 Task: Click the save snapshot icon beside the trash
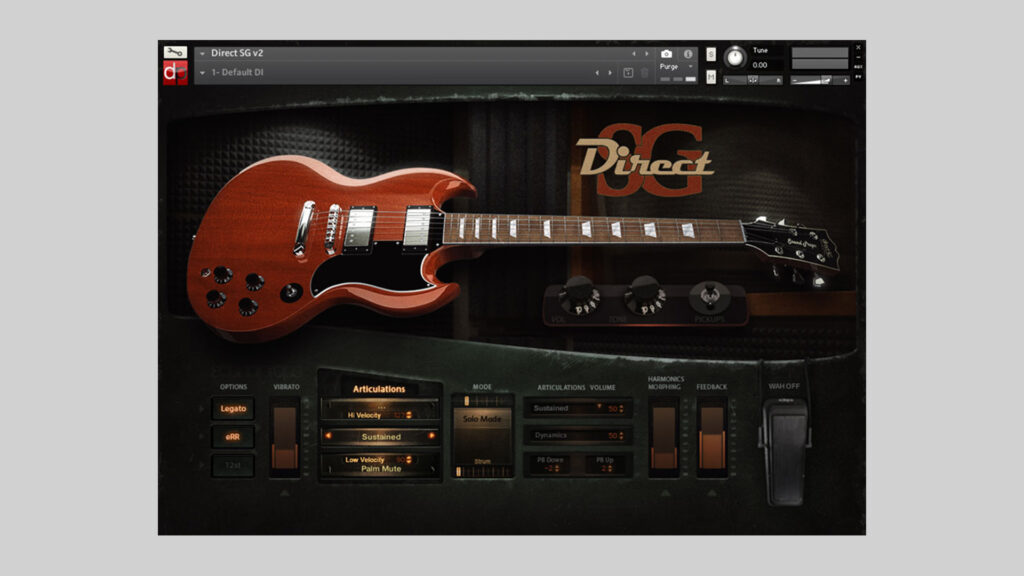click(x=630, y=72)
